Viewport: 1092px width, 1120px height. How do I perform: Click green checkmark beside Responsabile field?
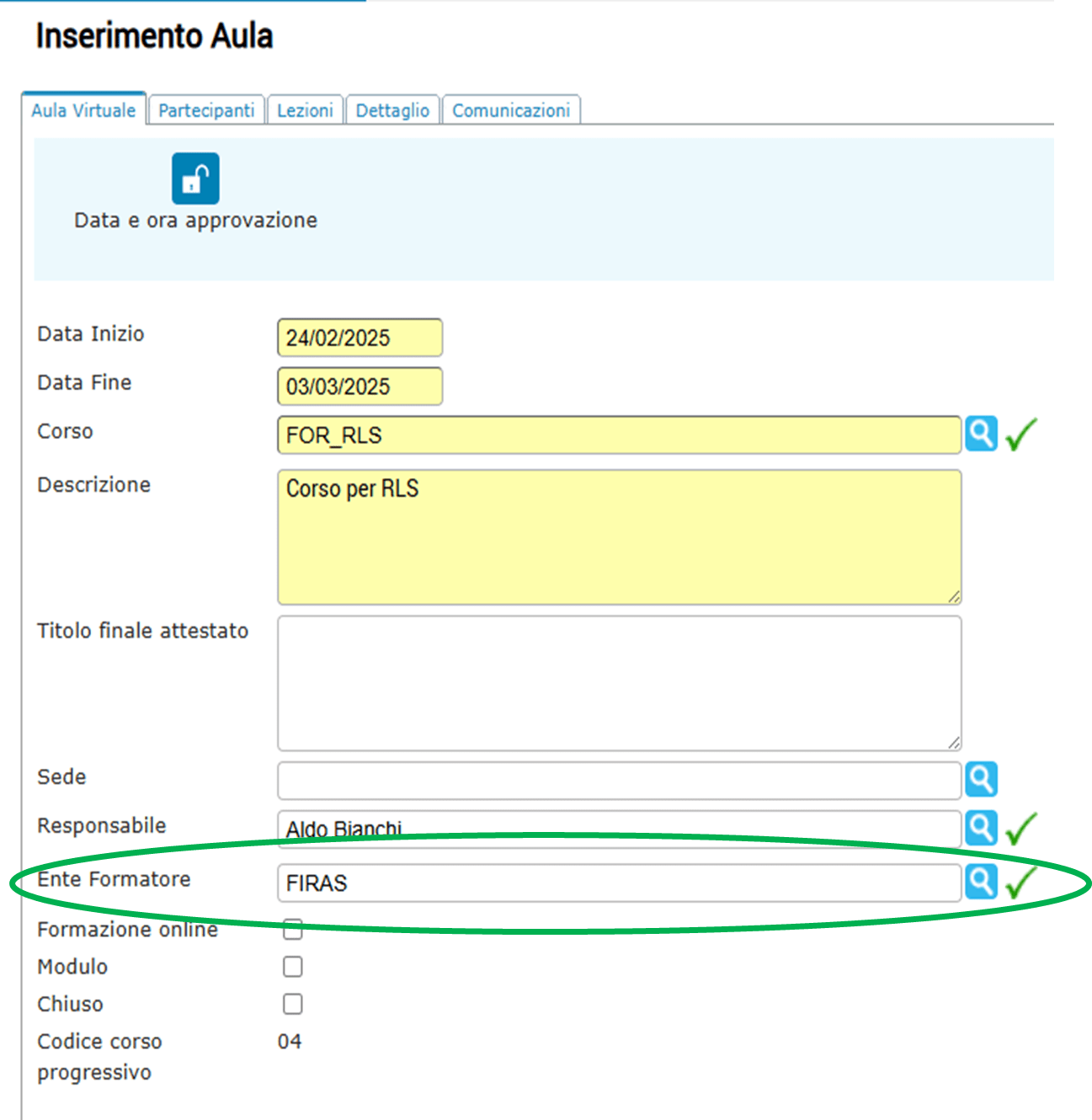(1020, 829)
